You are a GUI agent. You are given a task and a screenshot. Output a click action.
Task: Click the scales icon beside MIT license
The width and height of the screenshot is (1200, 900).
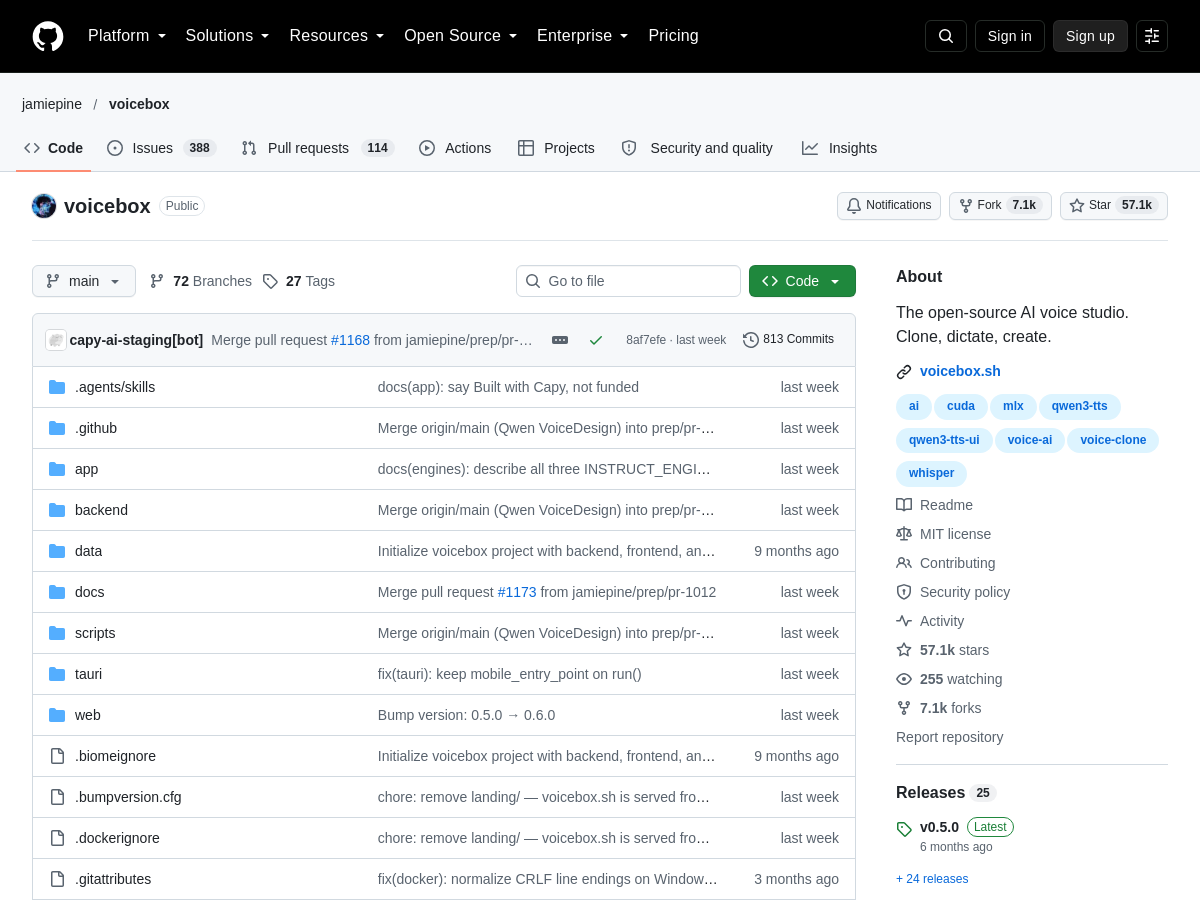pyautogui.click(x=904, y=534)
